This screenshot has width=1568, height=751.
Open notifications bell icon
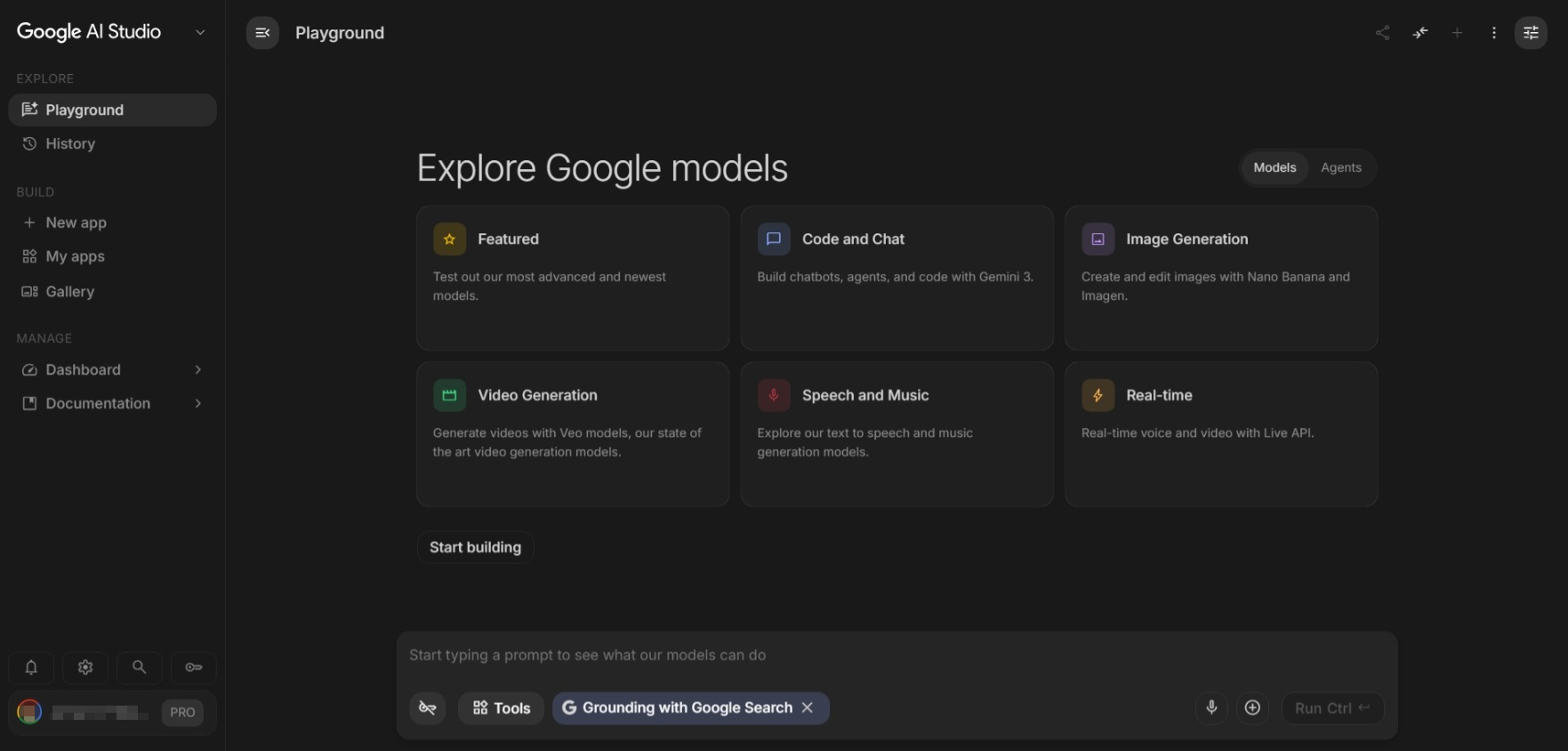pyautogui.click(x=31, y=667)
